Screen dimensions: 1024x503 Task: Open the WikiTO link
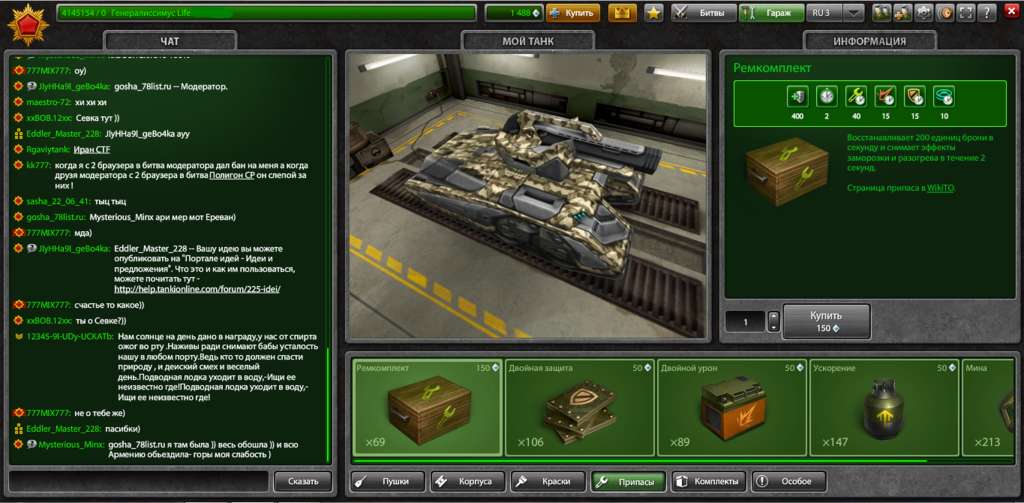[940, 188]
